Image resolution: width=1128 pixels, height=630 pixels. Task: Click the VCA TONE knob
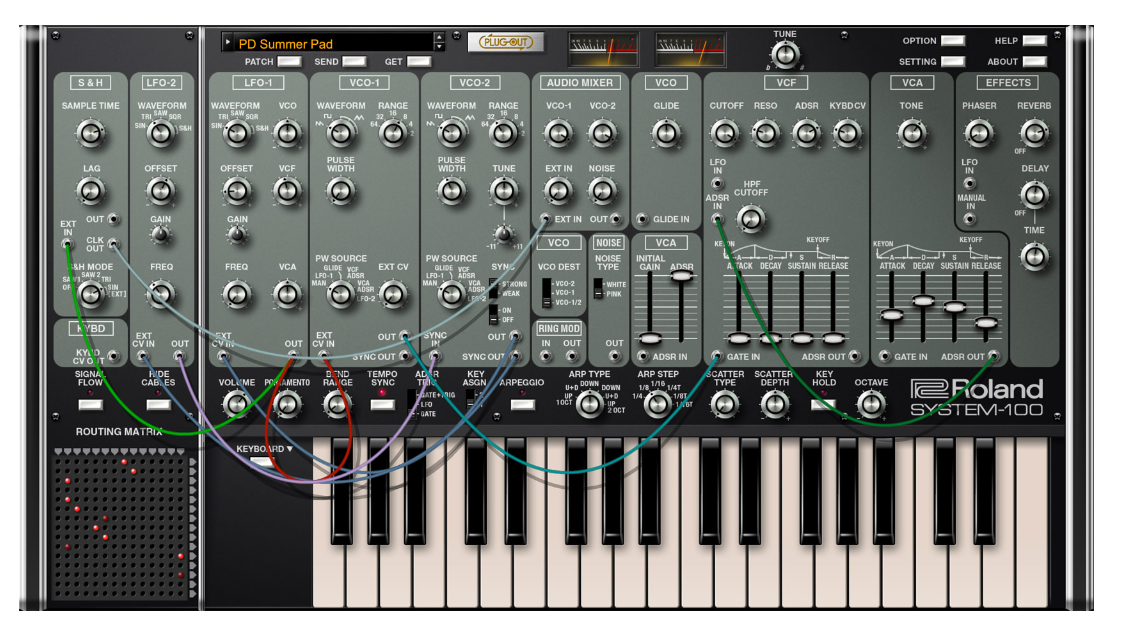pos(911,133)
